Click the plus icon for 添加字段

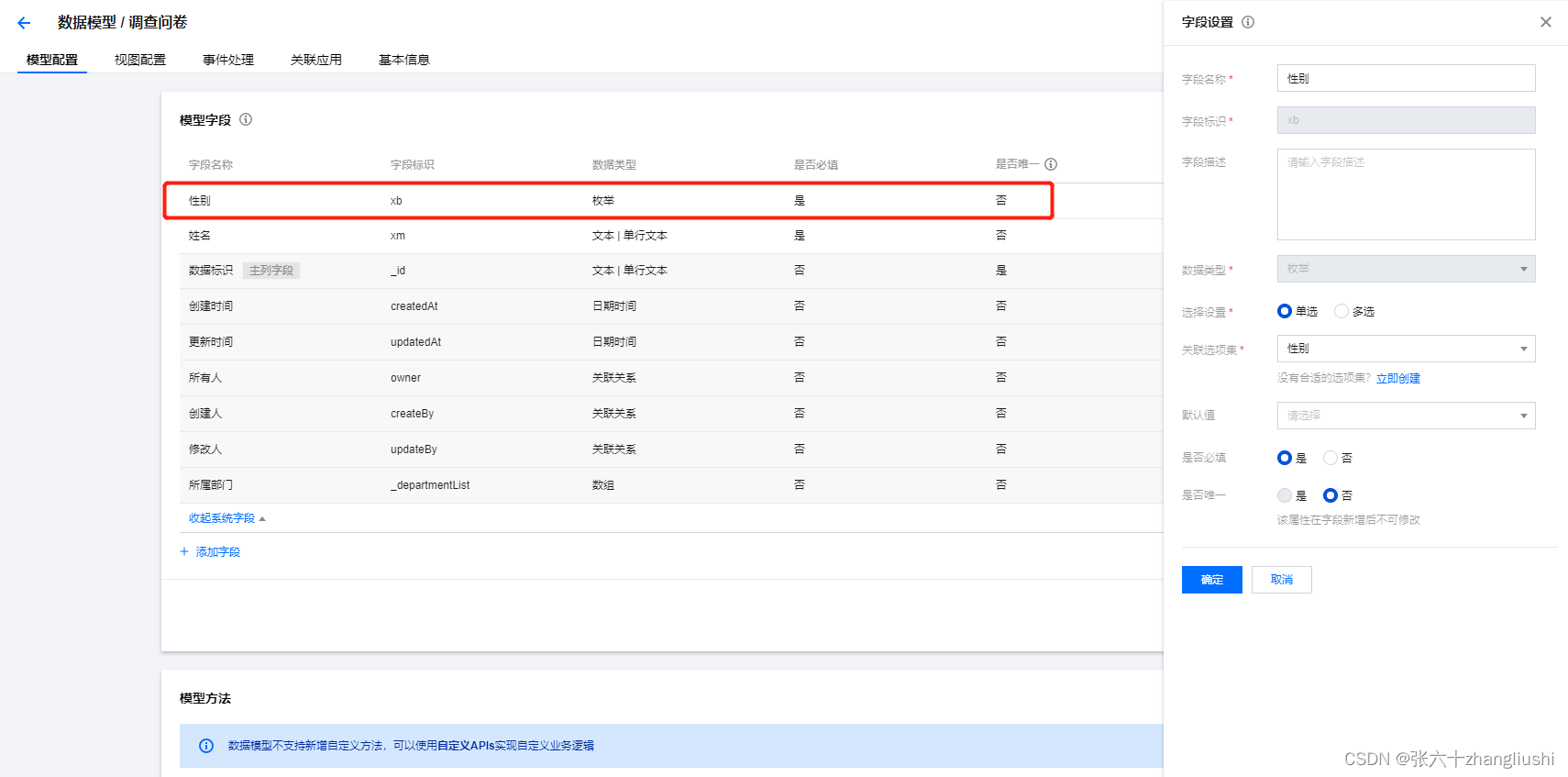pos(184,551)
